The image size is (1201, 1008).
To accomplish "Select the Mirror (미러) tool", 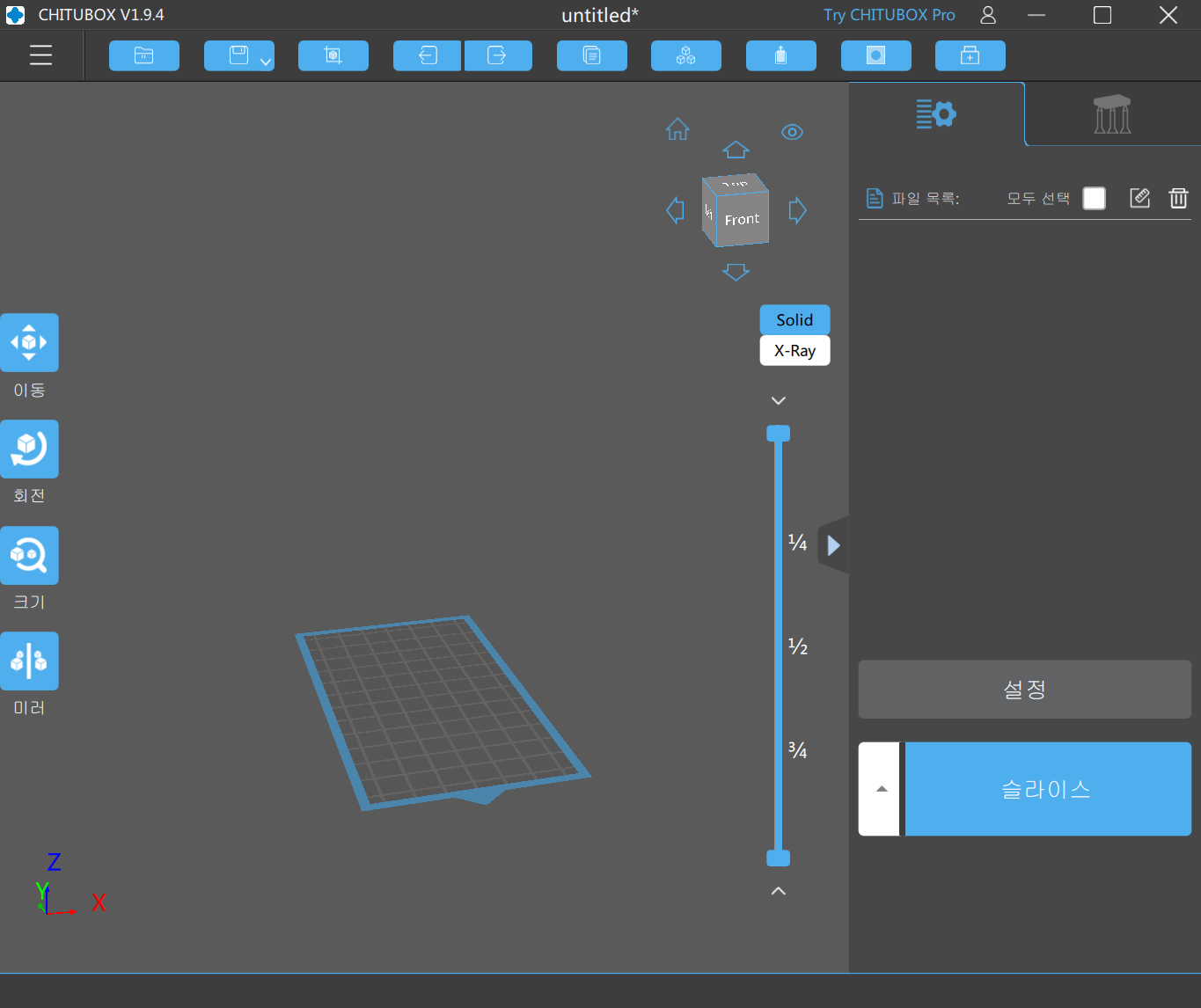I will coord(29,661).
